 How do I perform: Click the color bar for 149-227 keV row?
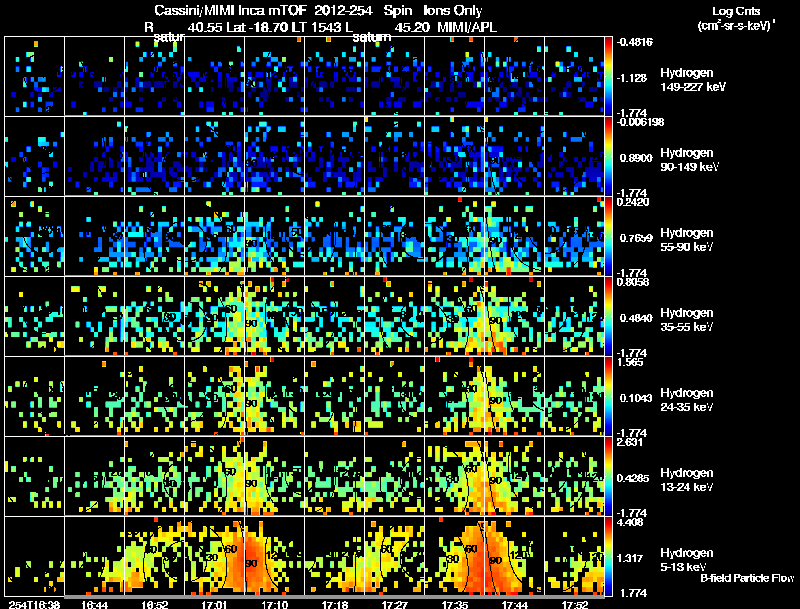tap(608, 76)
